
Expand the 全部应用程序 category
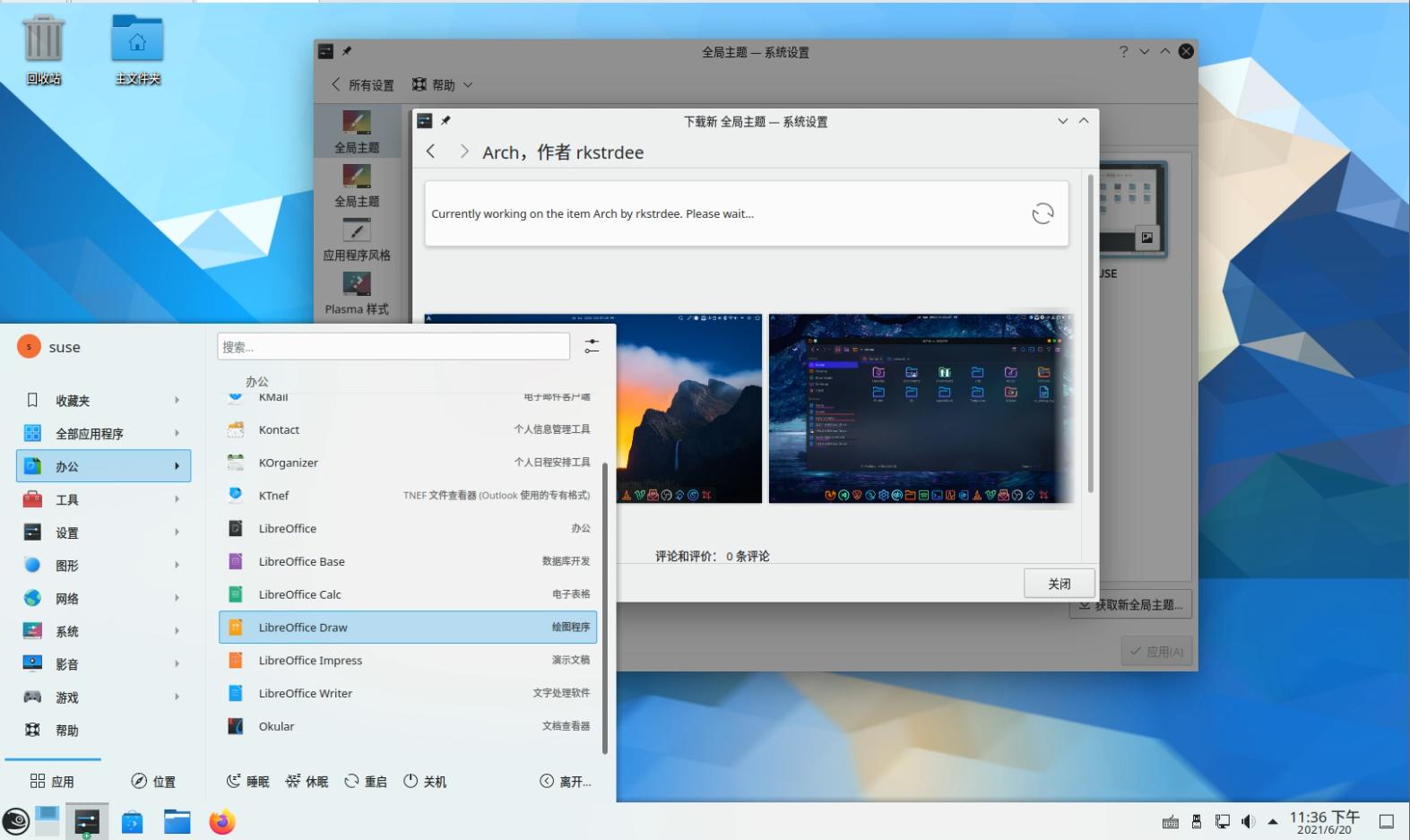click(x=103, y=434)
